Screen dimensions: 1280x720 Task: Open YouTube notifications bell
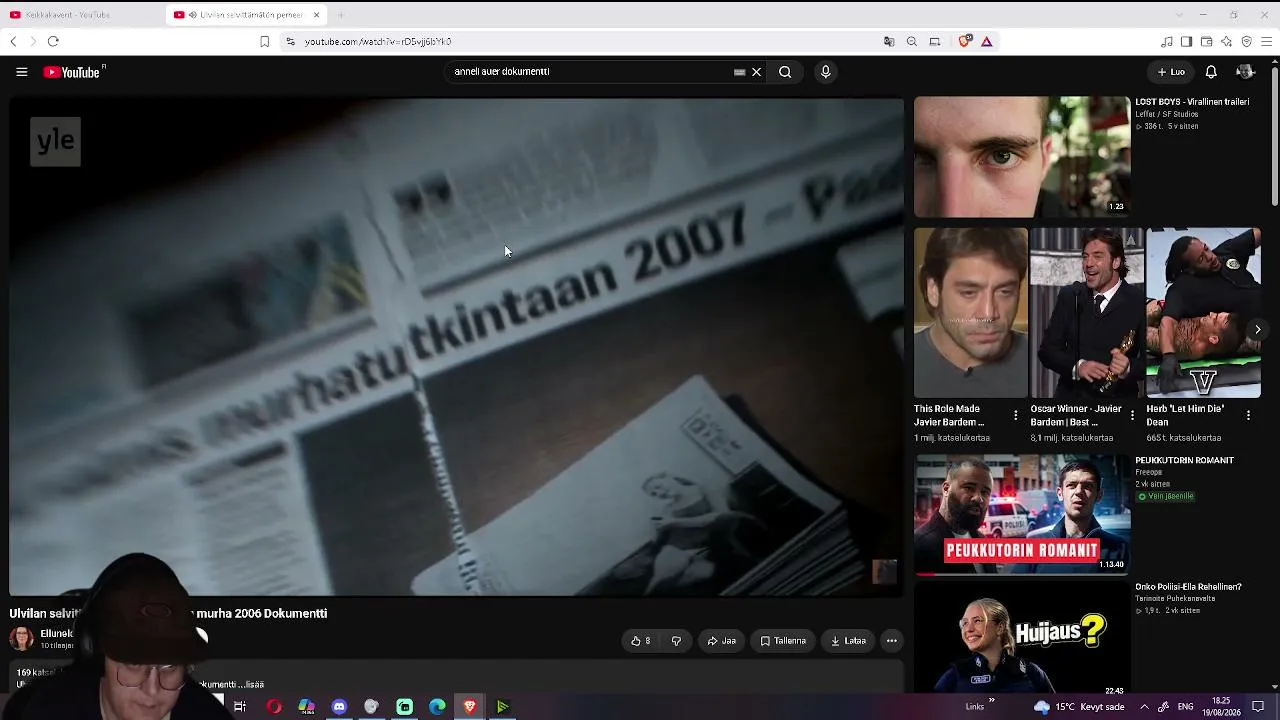(1211, 72)
